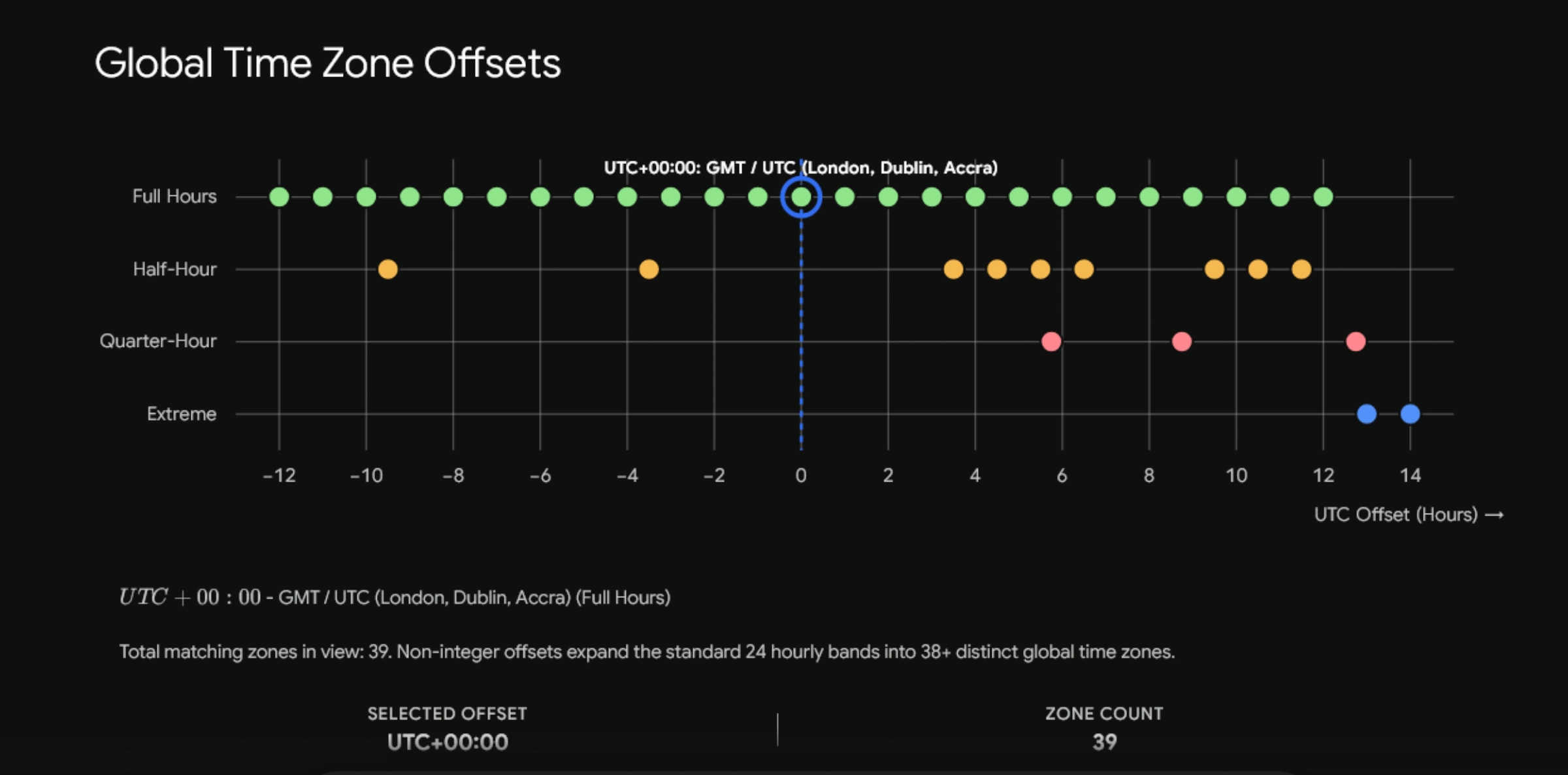Click the Half-Hour row label

[174, 269]
